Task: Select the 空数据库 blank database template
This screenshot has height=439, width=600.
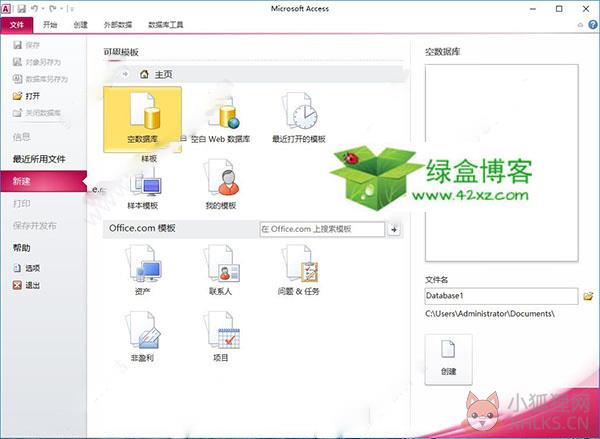Action: [142, 119]
